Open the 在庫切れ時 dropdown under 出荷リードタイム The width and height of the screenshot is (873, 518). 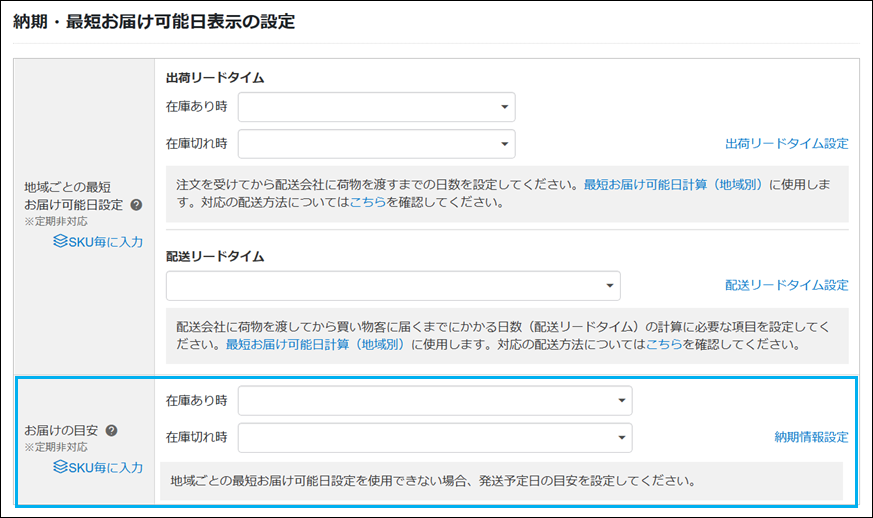pos(376,144)
